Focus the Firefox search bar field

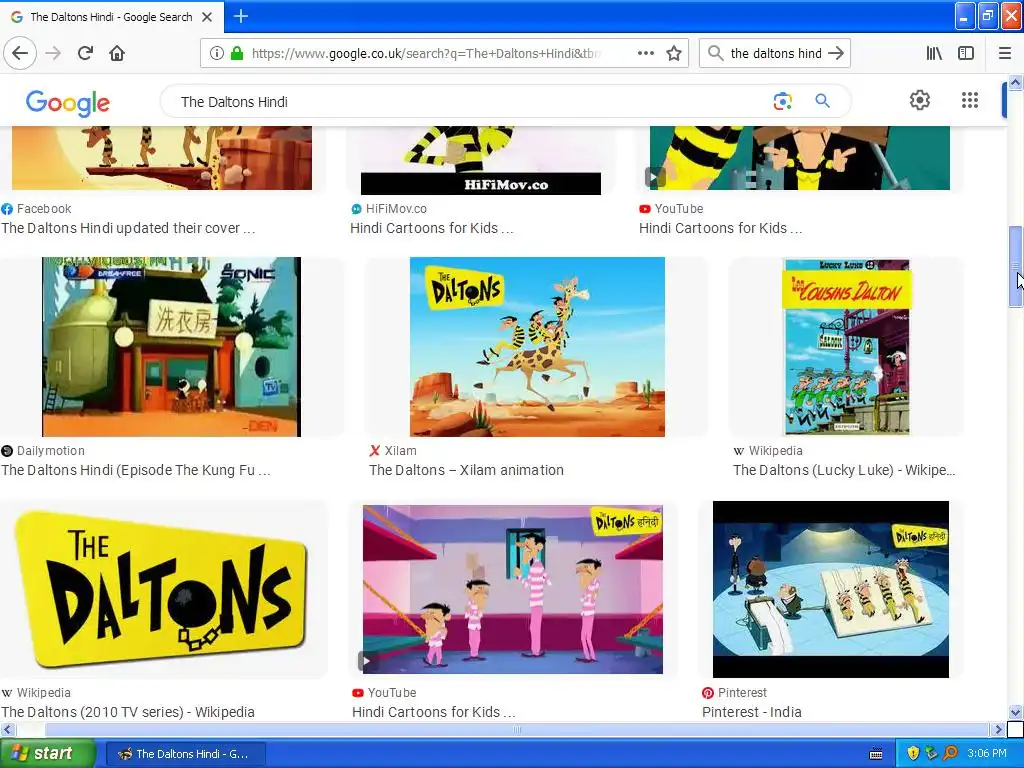click(776, 54)
